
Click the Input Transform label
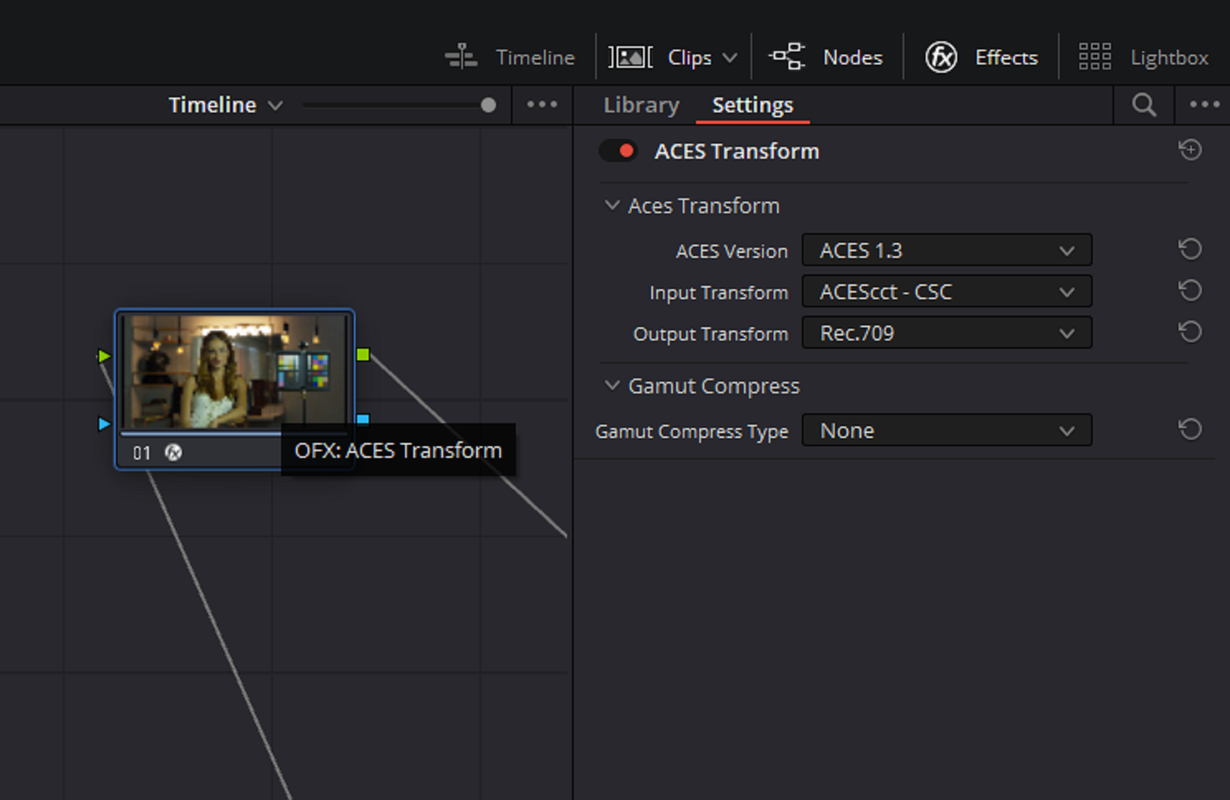(x=719, y=293)
